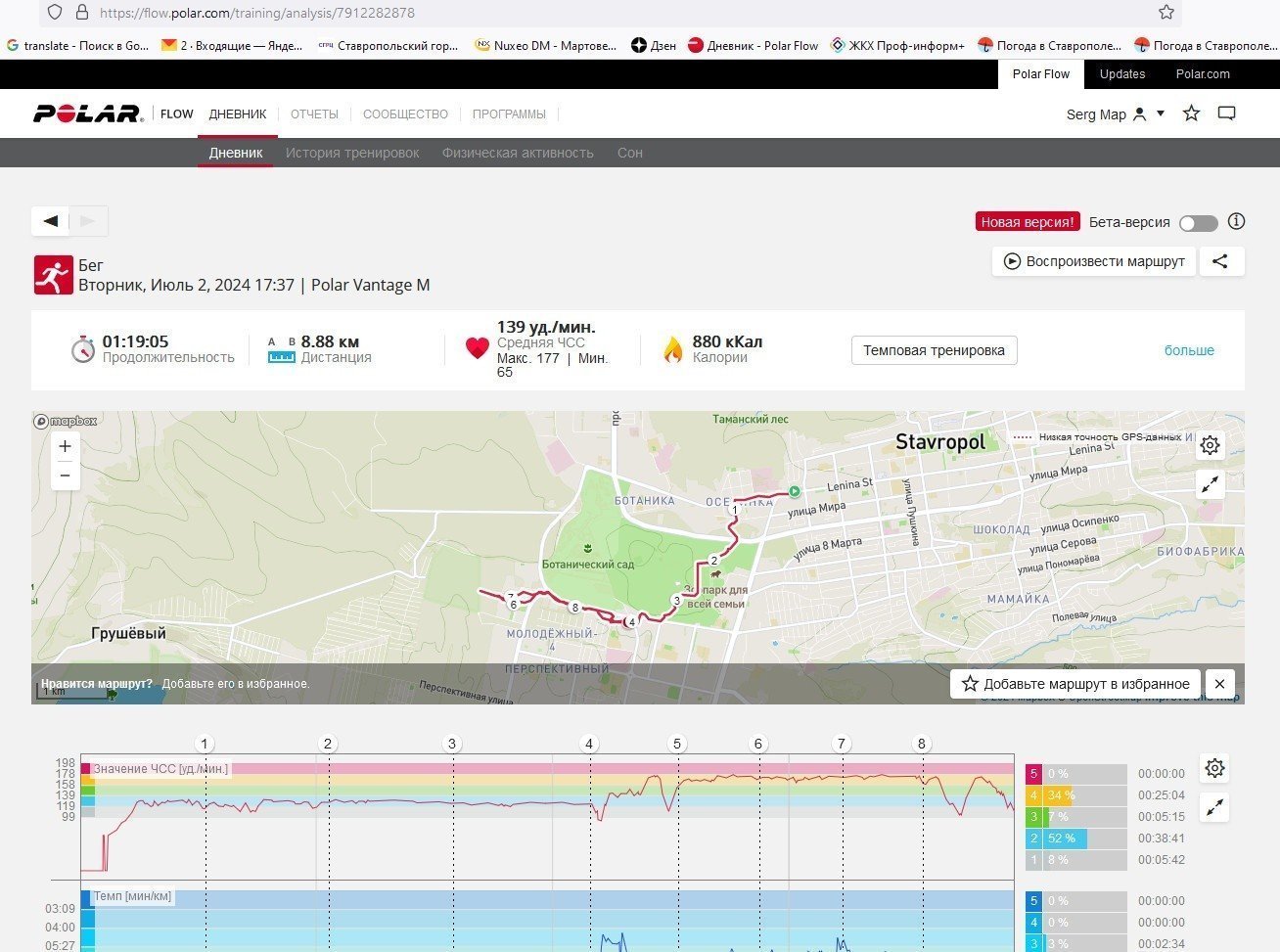The width and height of the screenshot is (1280, 952).
Task: Open the ПРОГРАММЫ main menu item
Action: point(509,114)
